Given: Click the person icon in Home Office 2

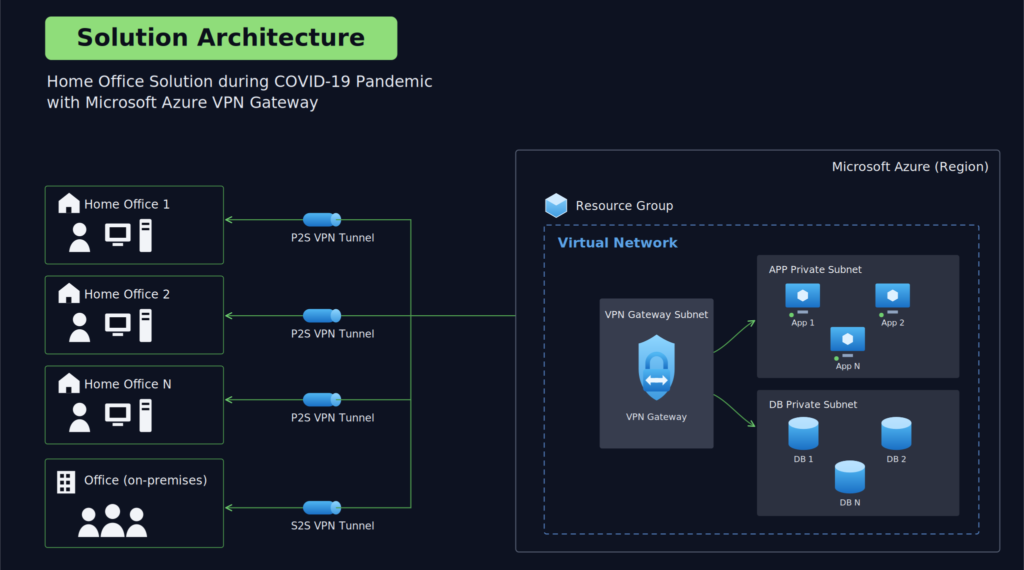Looking at the screenshot, I should click(x=80, y=327).
